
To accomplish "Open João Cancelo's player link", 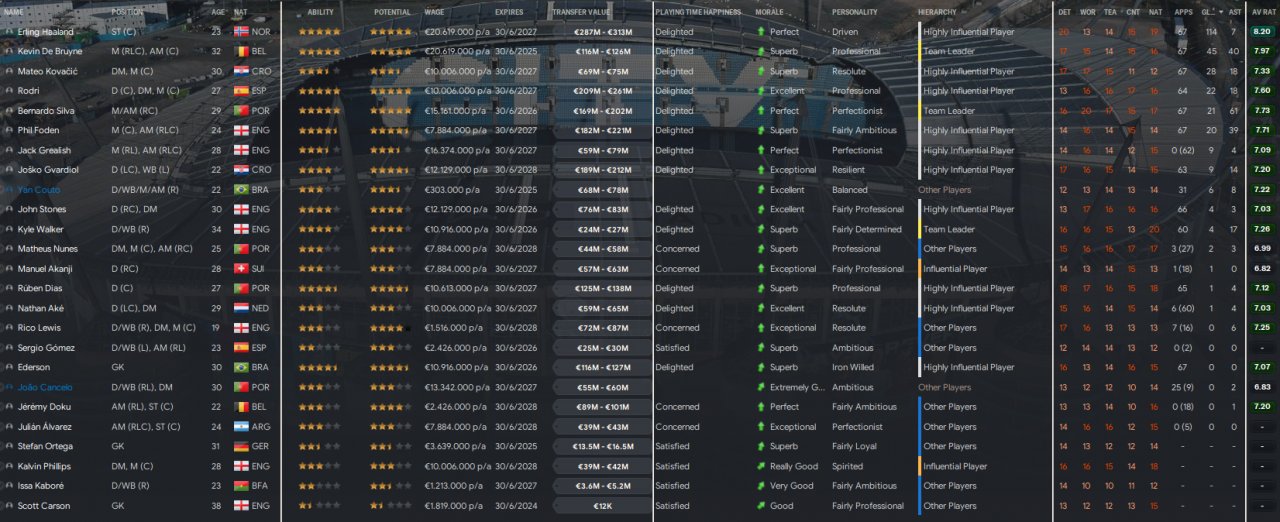I will [43, 387].
